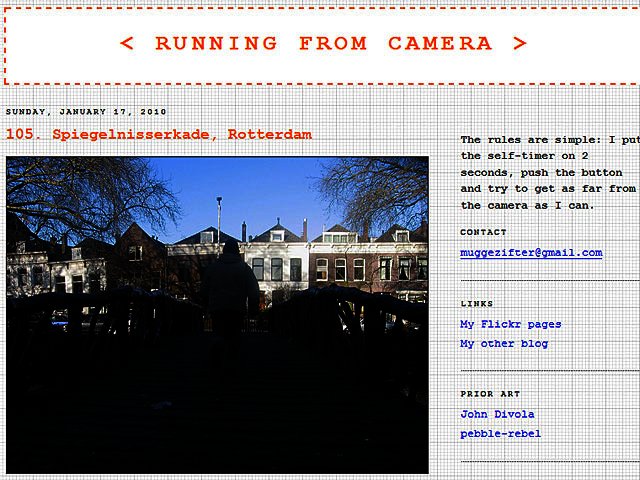
Task: Open the Spiegelnisserkade, Rotterdam post title
Action: coord(159,134)
